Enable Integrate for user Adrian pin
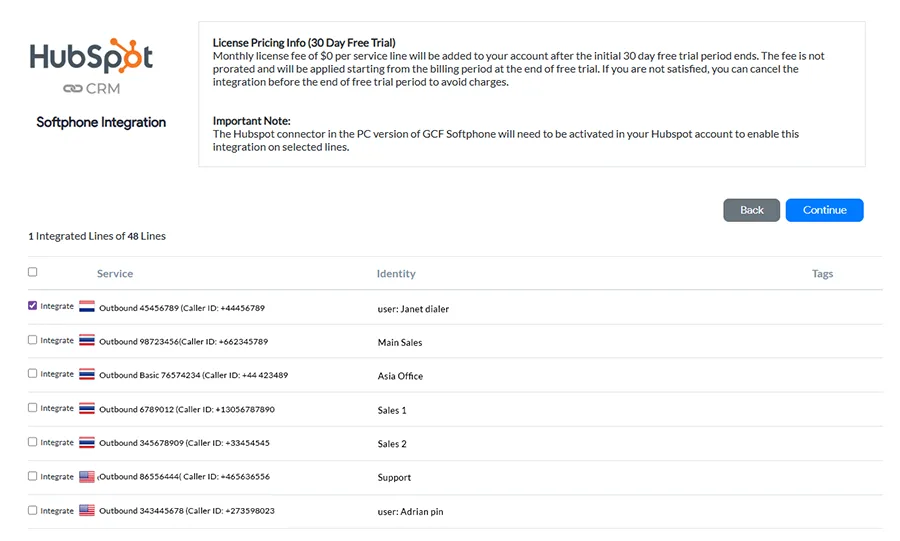The width and height of the screenshot is (900, 541). pyautogui.click(x=33, y=510)
